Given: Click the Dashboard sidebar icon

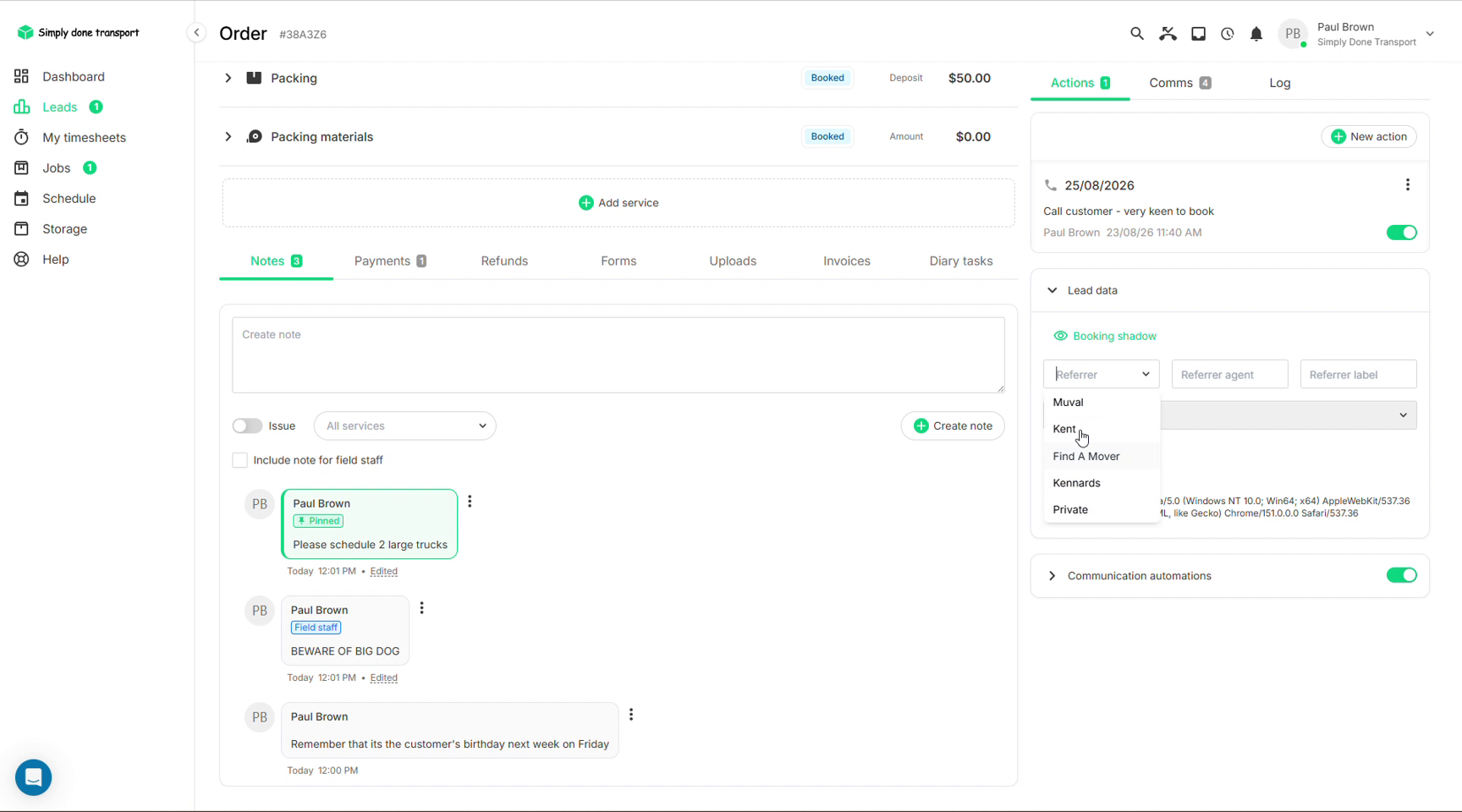Looking at the screenshot, I should [22, 76].
